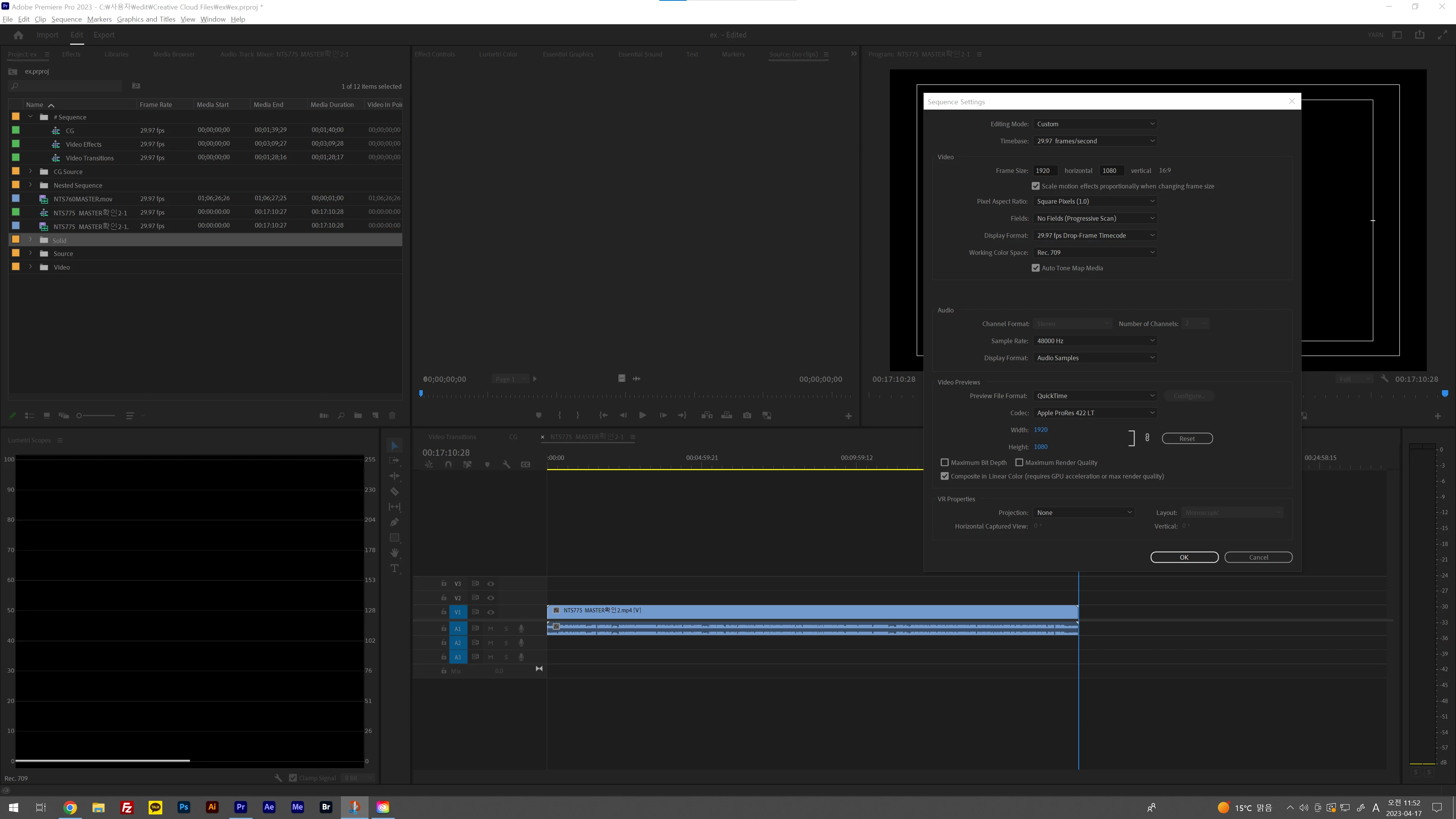The image size is (1456, 819).
Task: Select the Razor tool in timeline toolbar
Action: pos(394,492)
